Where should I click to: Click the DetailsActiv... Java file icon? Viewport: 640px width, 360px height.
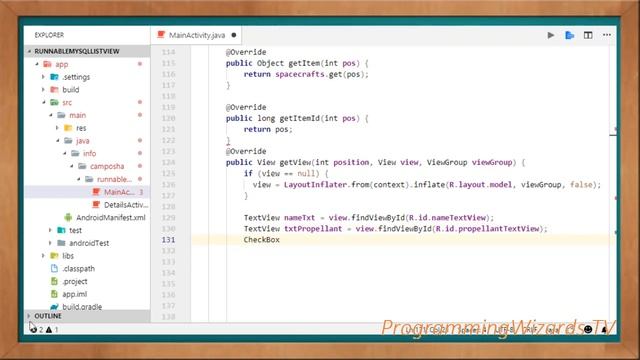(x=96, y=204)
